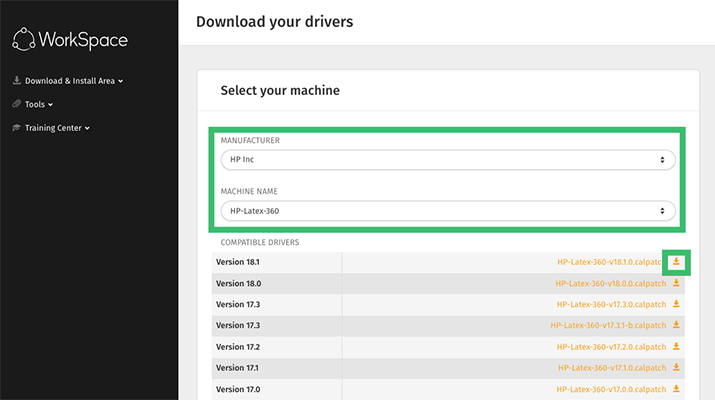Select the Version 17.1 row label

pyautogui.click(x=237, y=368)
